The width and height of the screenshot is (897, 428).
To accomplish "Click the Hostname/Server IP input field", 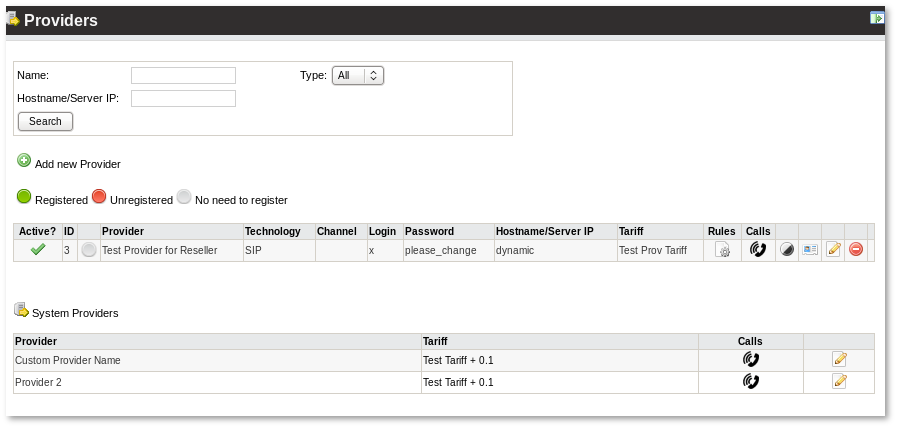I will point(183,98).
